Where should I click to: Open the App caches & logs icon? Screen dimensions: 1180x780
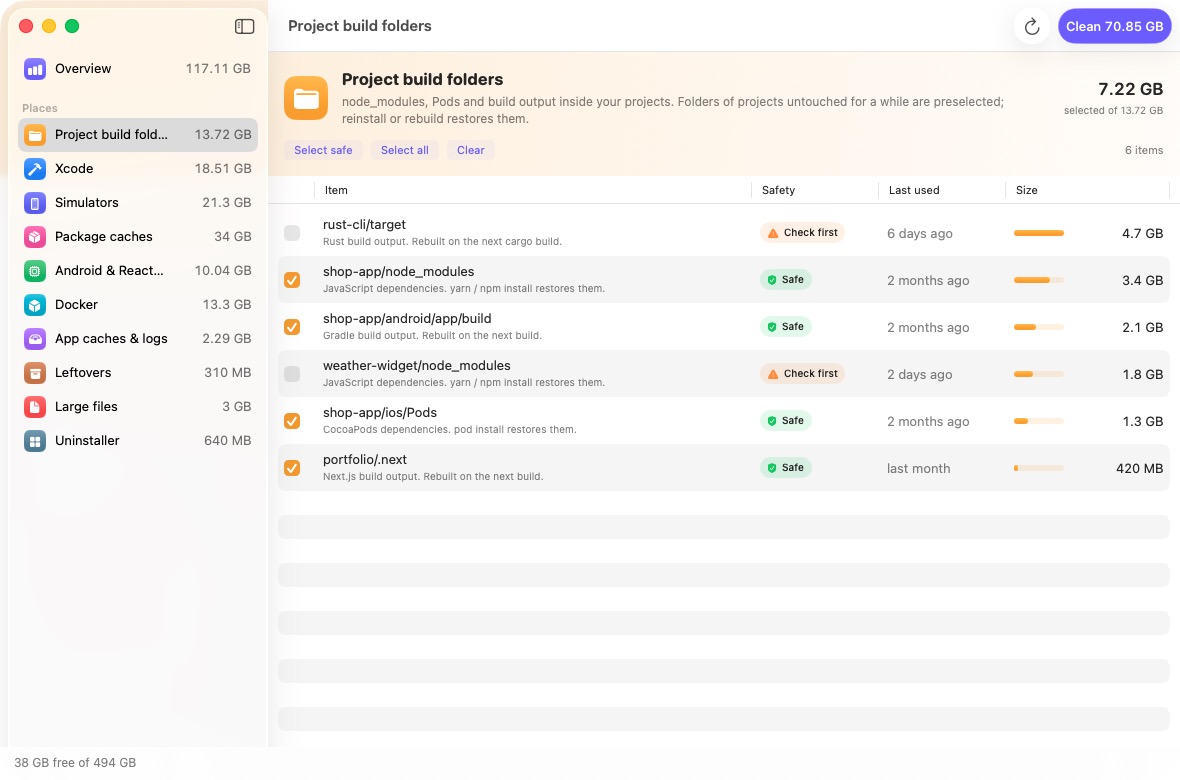[35, 339]
